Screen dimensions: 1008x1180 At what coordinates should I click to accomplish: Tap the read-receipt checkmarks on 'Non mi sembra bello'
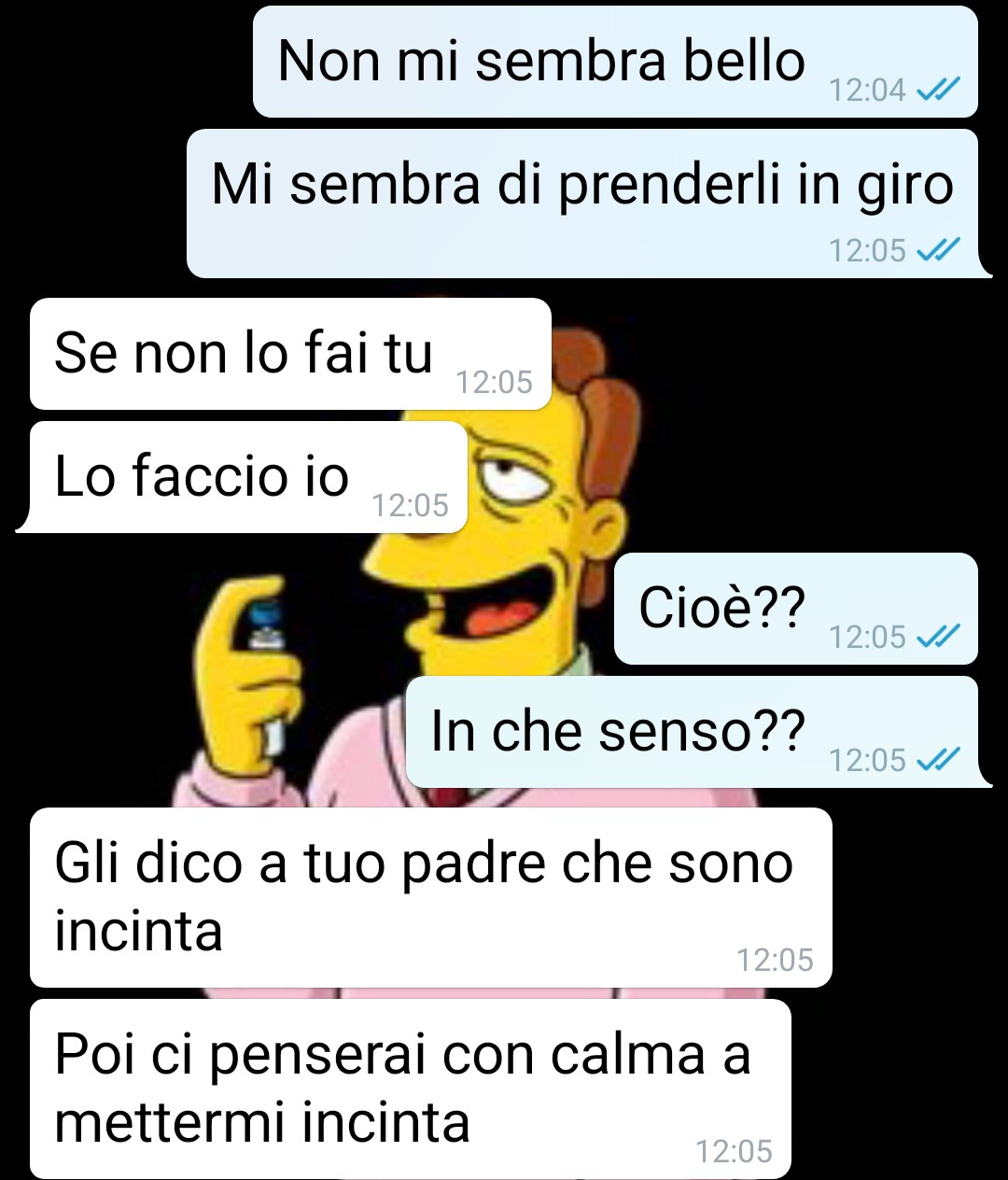938,90
